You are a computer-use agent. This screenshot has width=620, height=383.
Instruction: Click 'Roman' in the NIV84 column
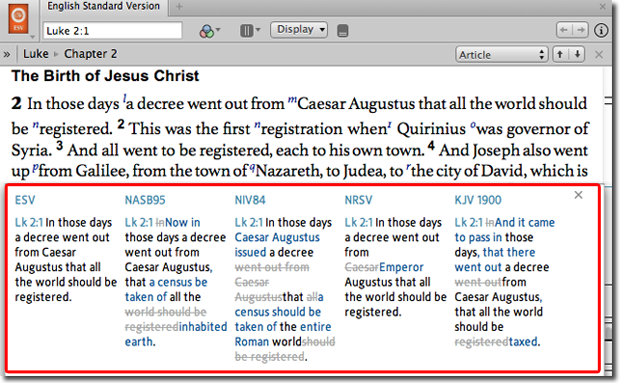(252, 342)
